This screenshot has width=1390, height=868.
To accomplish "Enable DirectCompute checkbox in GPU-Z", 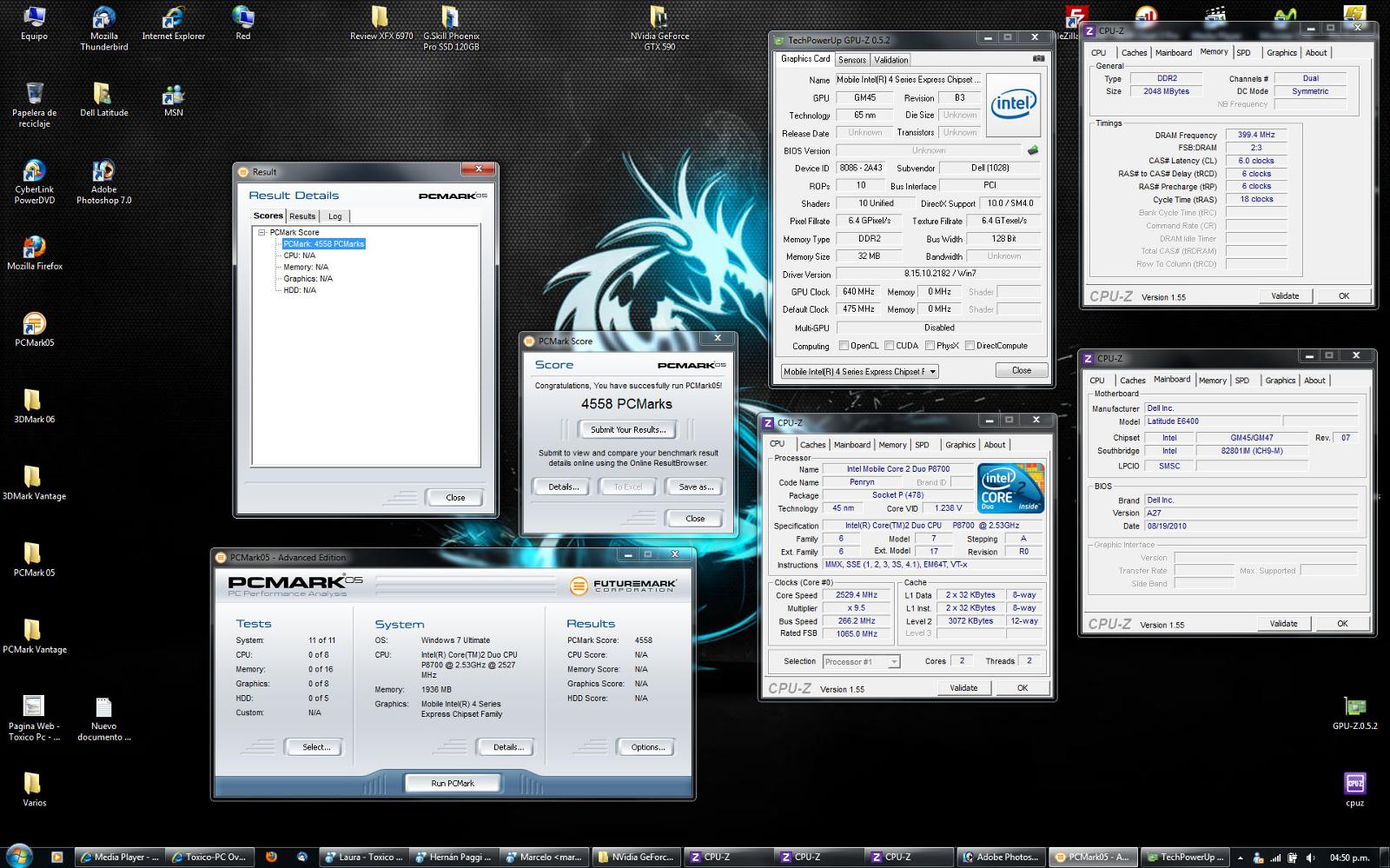I will click(970, 346).
